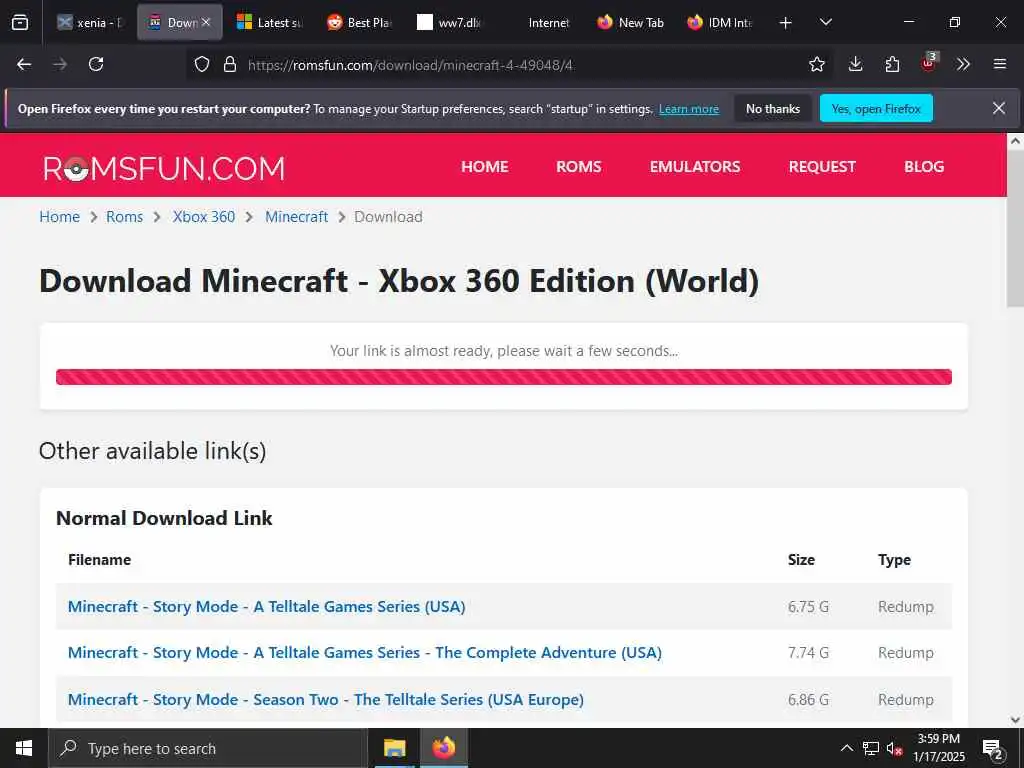This screenshot has width=1024, height=768.
Task: Switch to the xenia tab
Action: (x=89, y=23)
